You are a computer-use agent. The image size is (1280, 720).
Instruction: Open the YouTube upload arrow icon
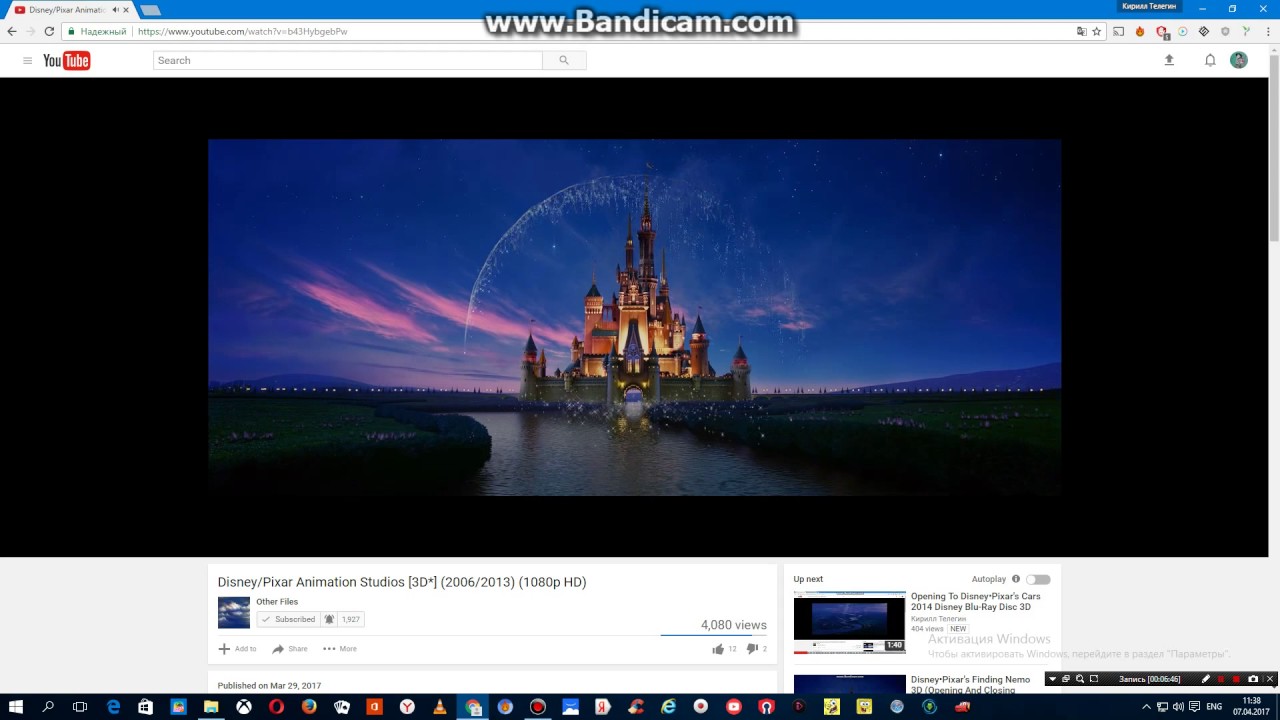point(1169,60)
